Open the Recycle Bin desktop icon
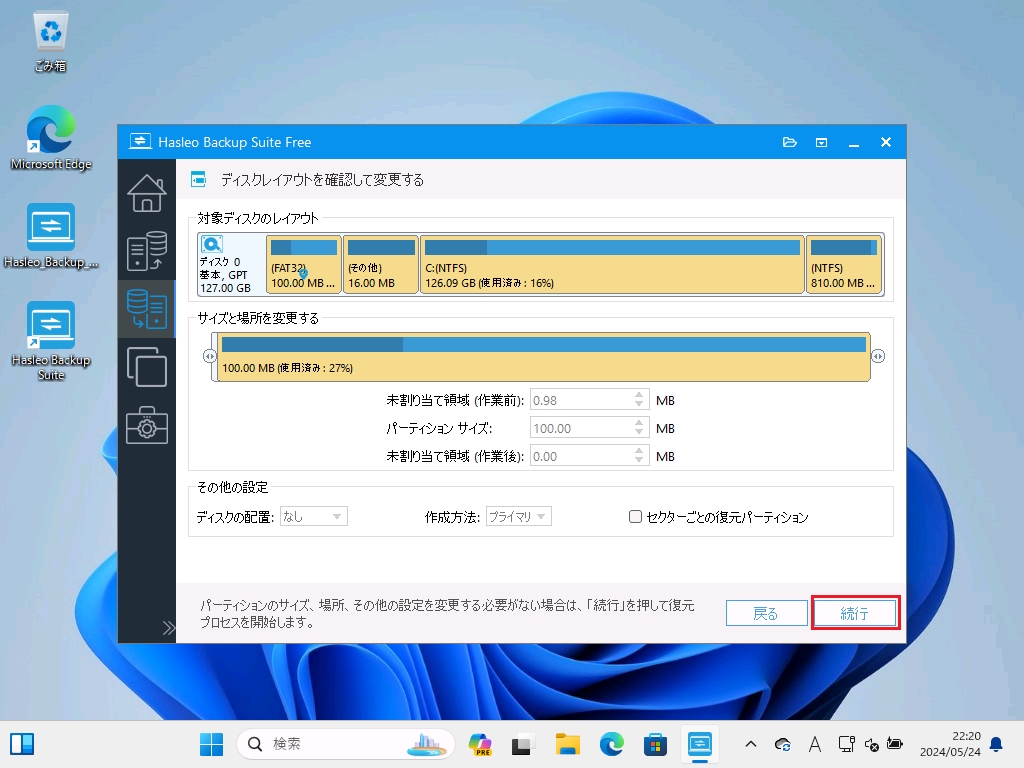This screenshot has width=1024, height=768. 50,40
